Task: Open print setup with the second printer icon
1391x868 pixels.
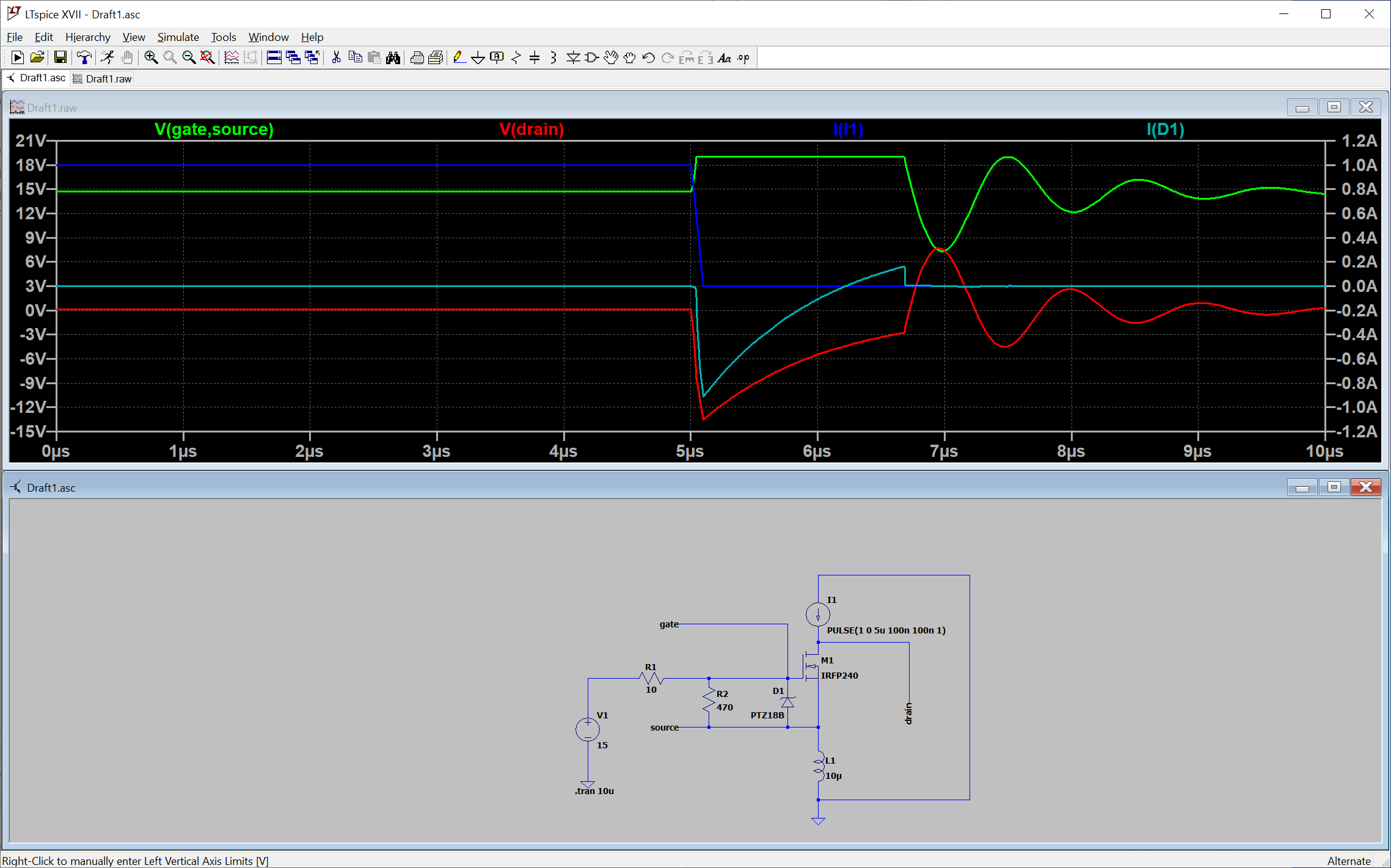Action: 436,57
